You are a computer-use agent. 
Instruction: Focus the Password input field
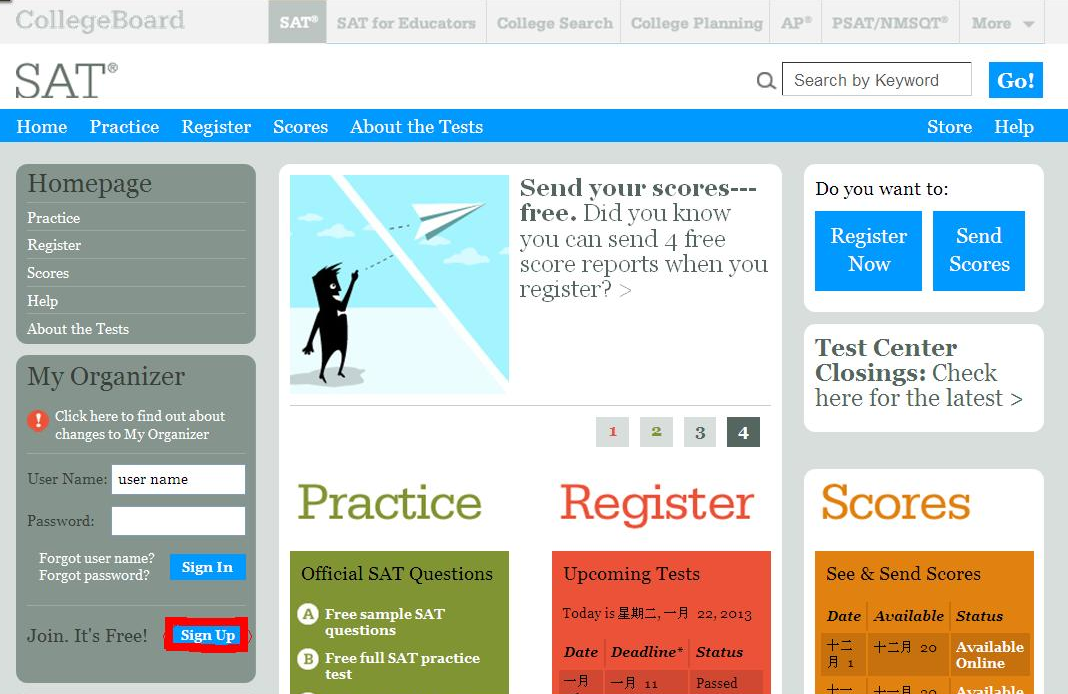coord(178,521)
